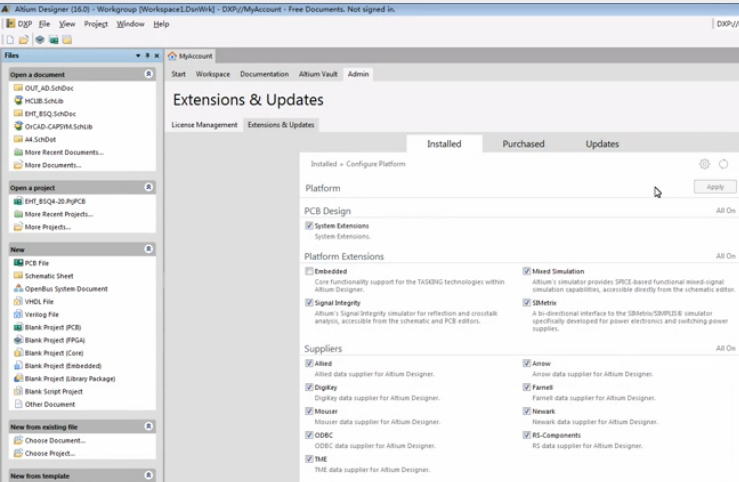The width and height of the screenshot is (739, 482).
Task: Click the new document toolbar icon
Action: (10, 40)
